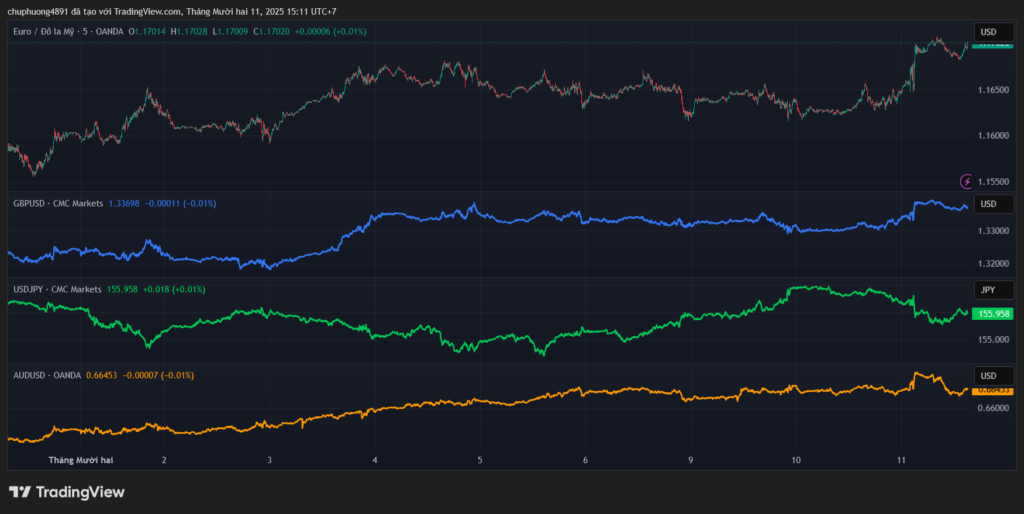
Task: Select the USDJPY · CMC Markets legend label
Action: coord(57,289)
